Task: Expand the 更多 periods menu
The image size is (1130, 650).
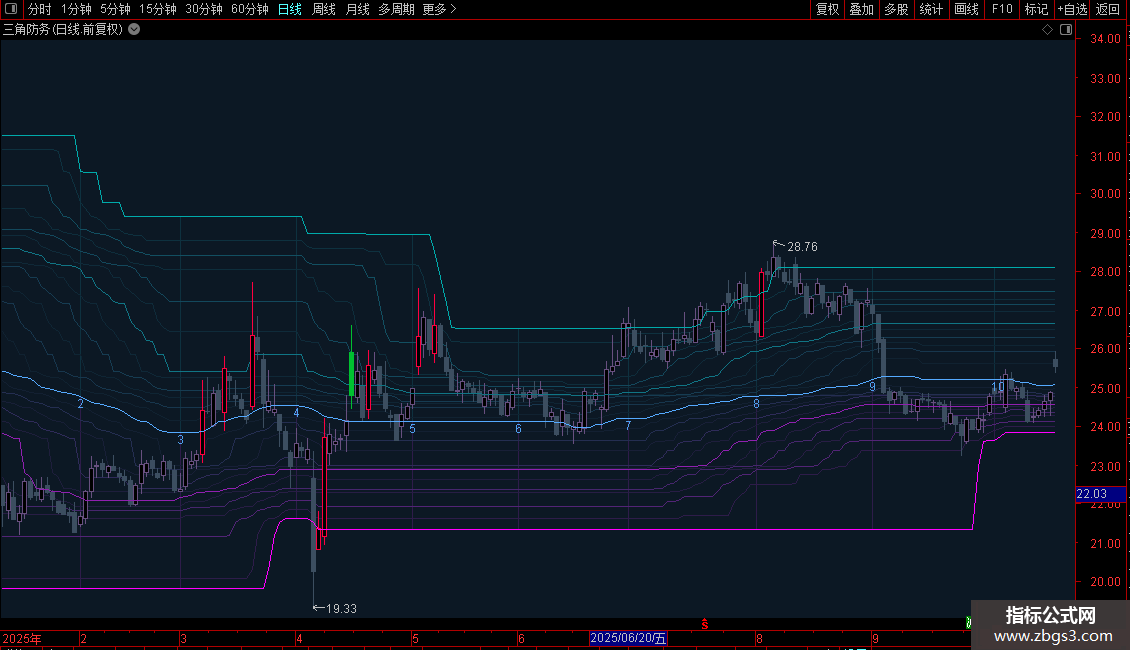Action: click(x=439, y=9)
